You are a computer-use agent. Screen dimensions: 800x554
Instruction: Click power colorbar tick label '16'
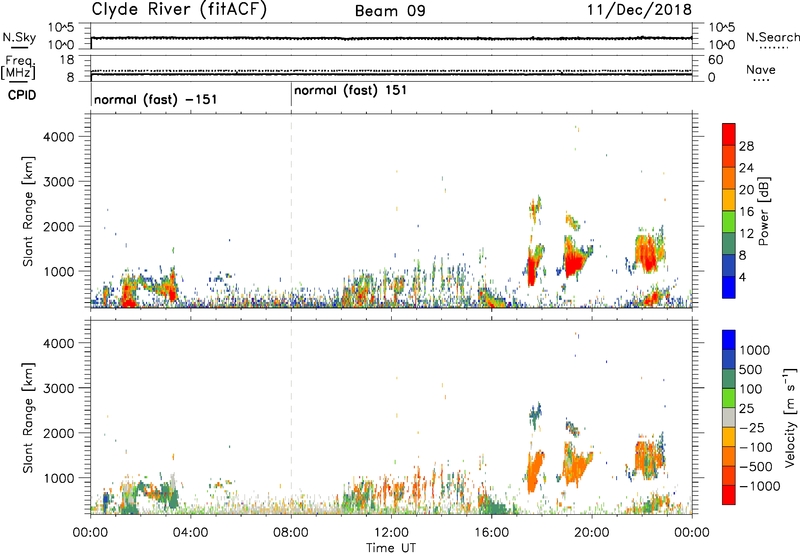pos(746,212)
